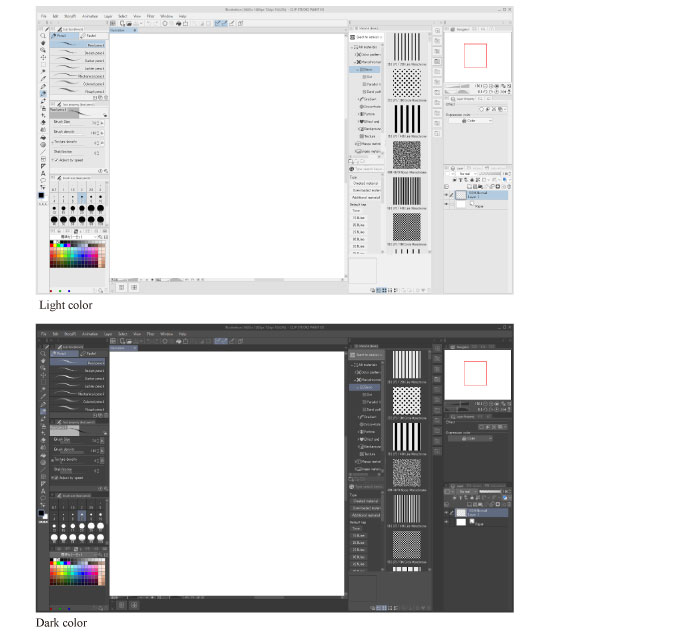This screenshot has height=635, width=693.
Task: Click Fill bucket icon in light command bar
Action: [x=179, y=23]
